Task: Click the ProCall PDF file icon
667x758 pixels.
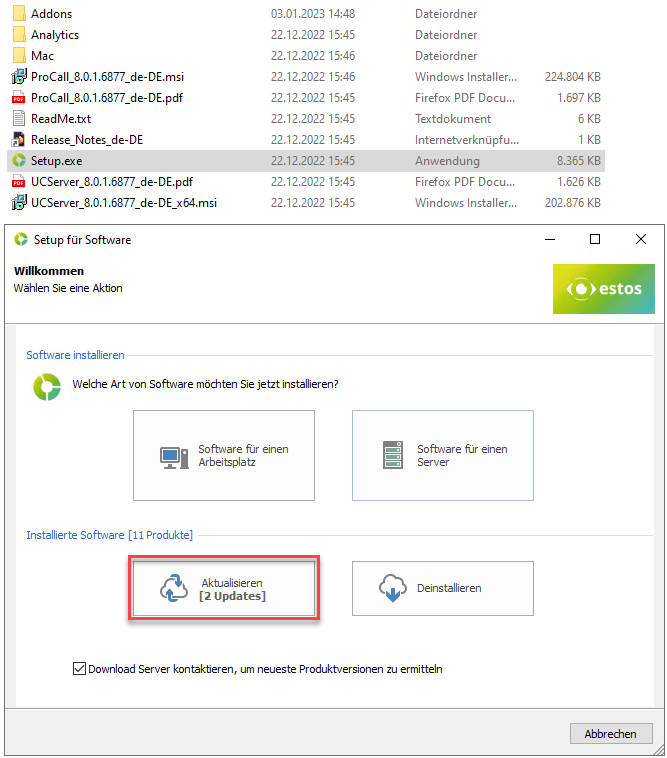Action: (18, 98)
